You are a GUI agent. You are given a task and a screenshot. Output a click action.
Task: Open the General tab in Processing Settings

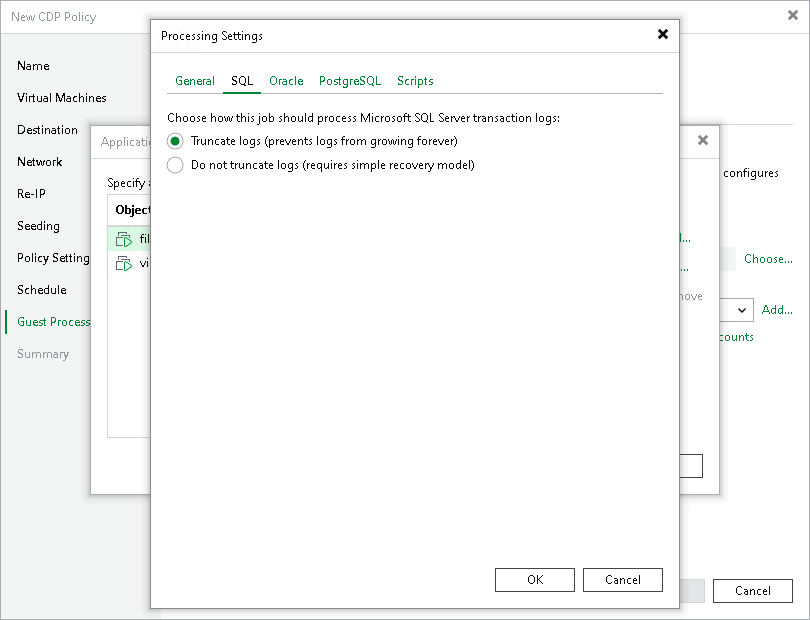click(195, 81)
